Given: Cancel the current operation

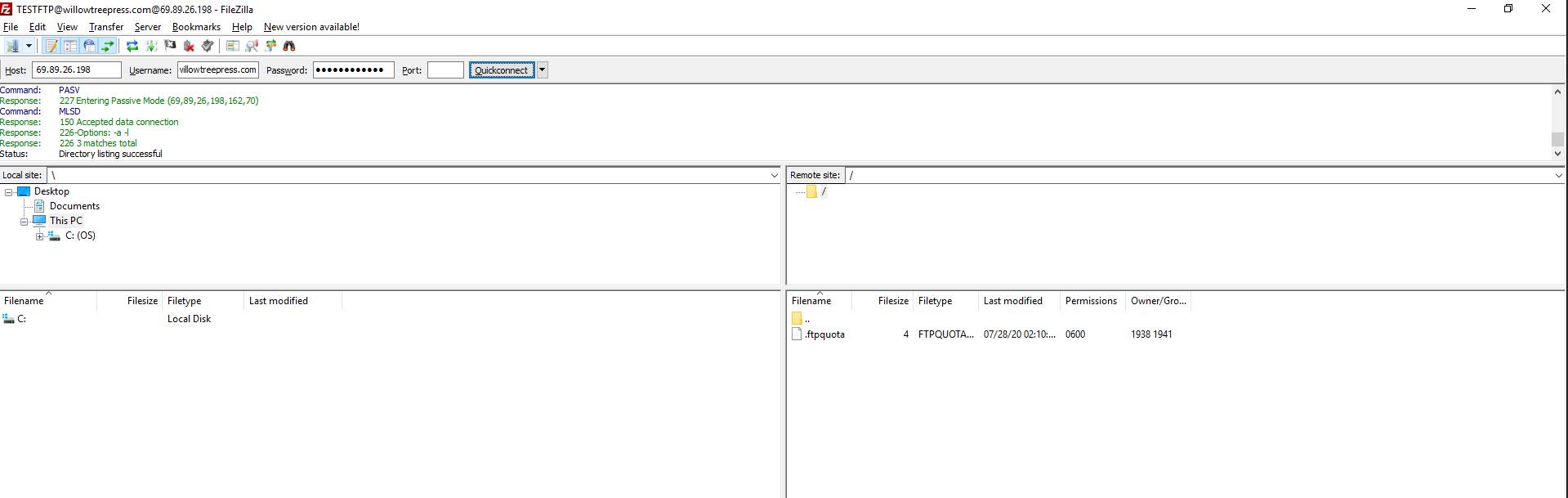Looking at the screenshot, I should pos(170,46).
